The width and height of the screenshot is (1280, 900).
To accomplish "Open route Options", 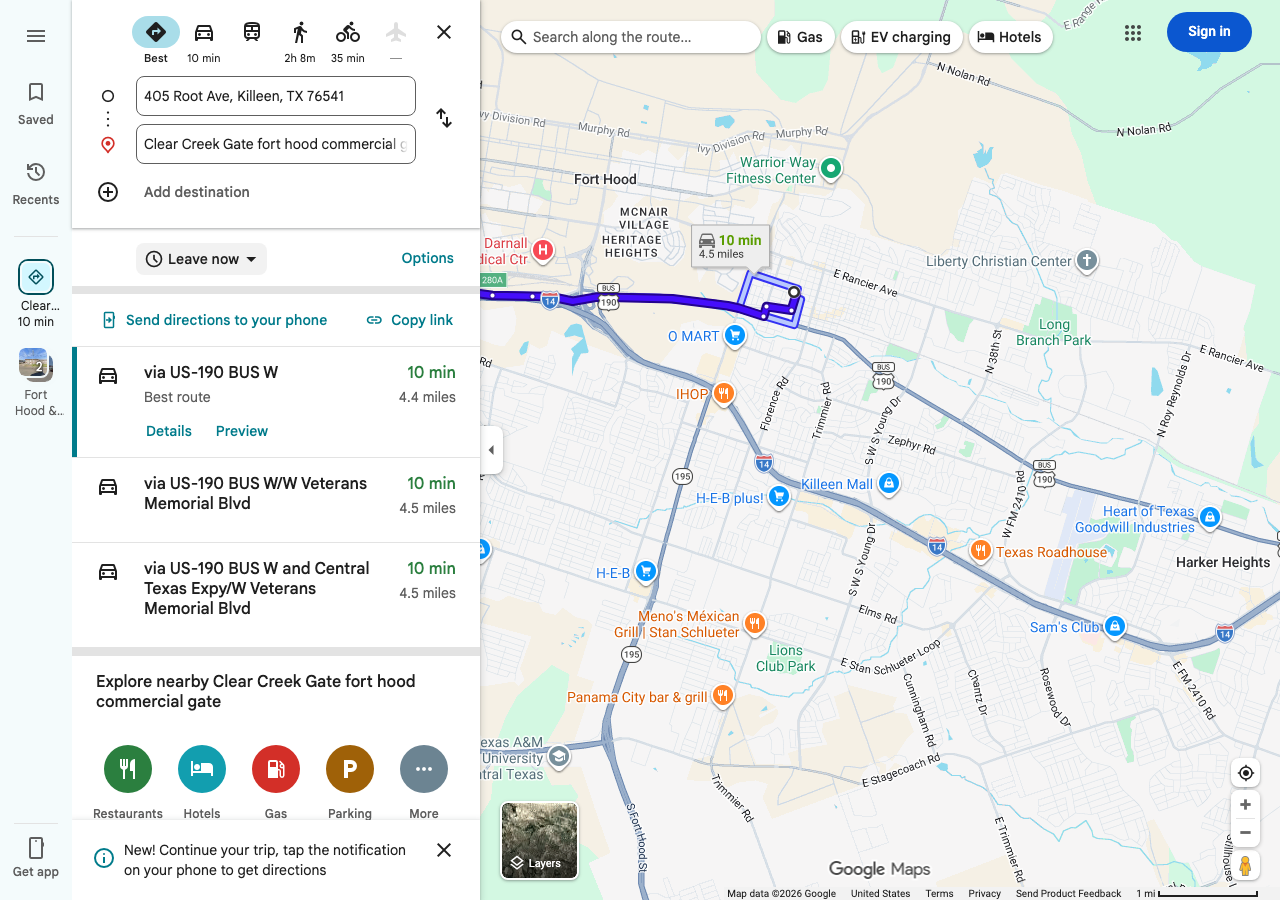I will (428, 258).
